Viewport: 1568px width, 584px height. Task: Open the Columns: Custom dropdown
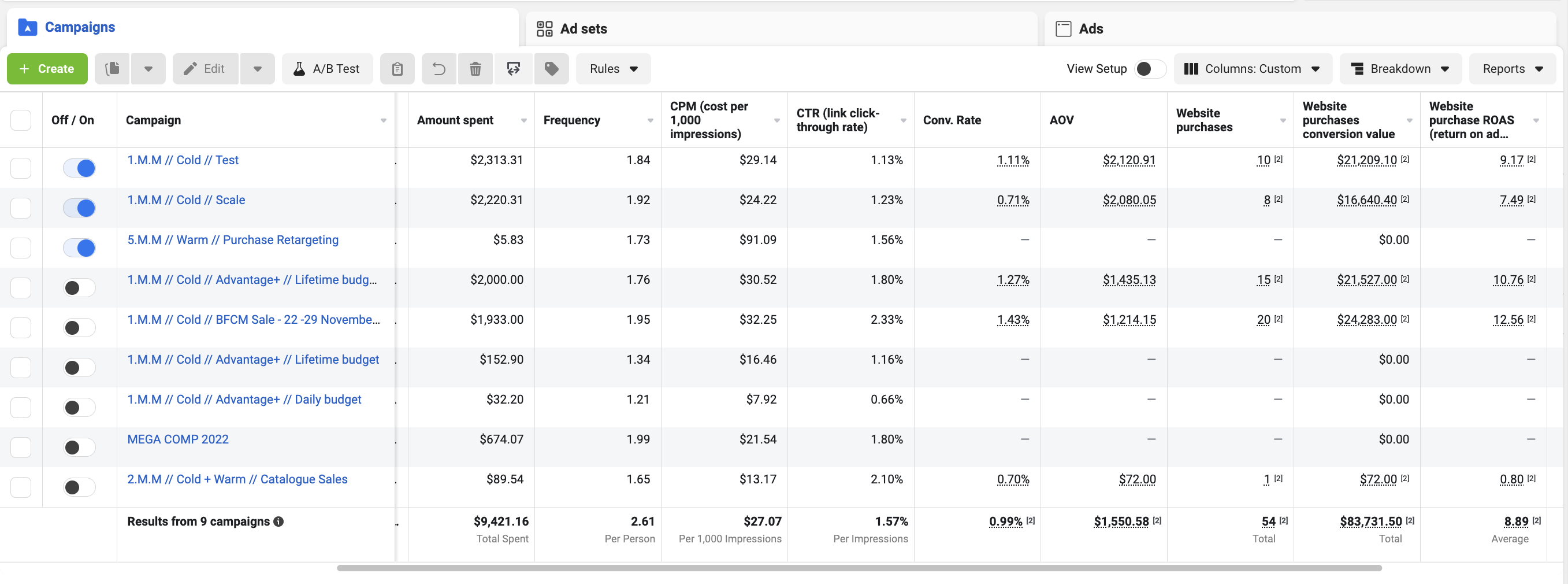coord(1252,69)
